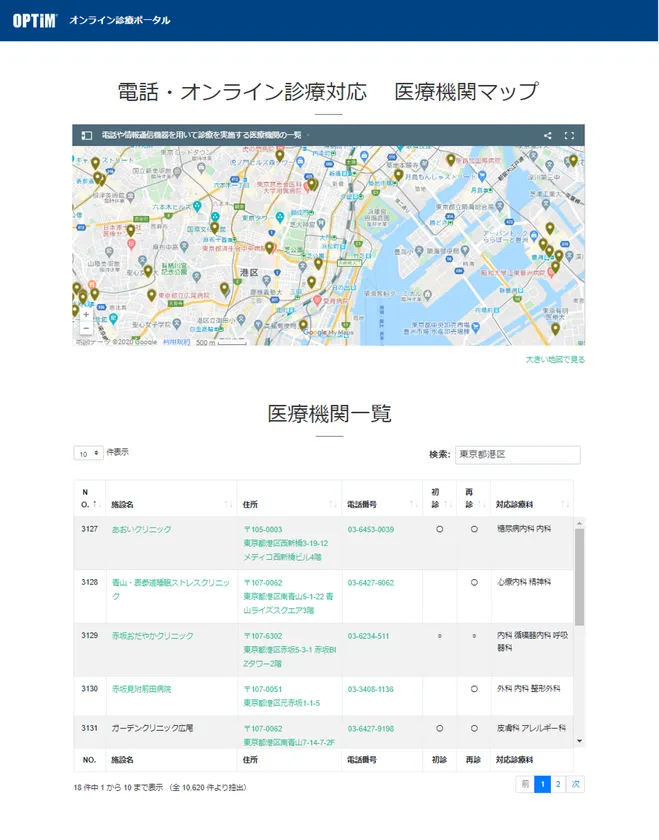Open the map in fullscreen
Screen dimensions: 659x840
click(570, 136)
